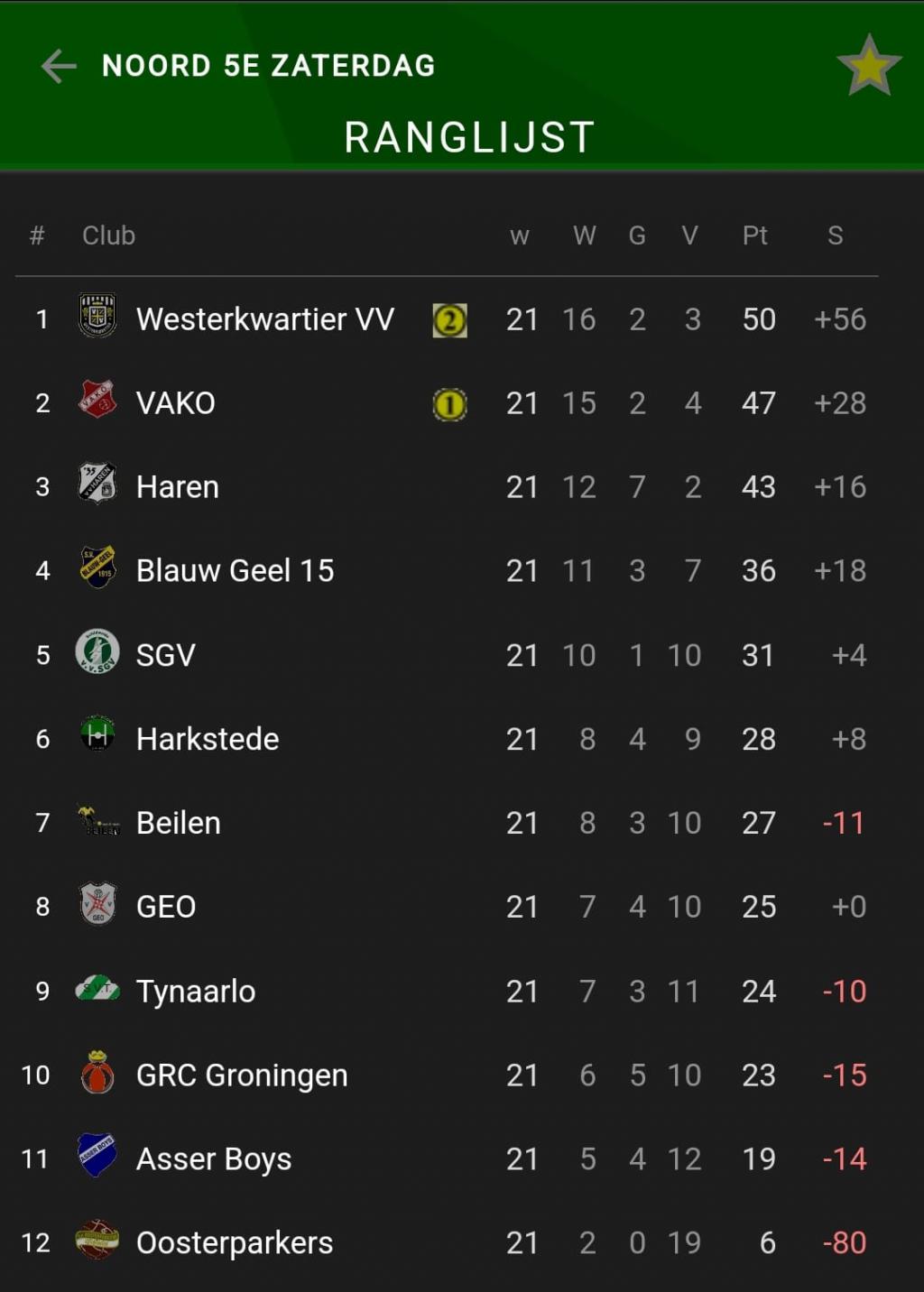Select the Haren club logo
This screenshot has height=1292, width=924.
pyautogui.click(x=97, y=483)
